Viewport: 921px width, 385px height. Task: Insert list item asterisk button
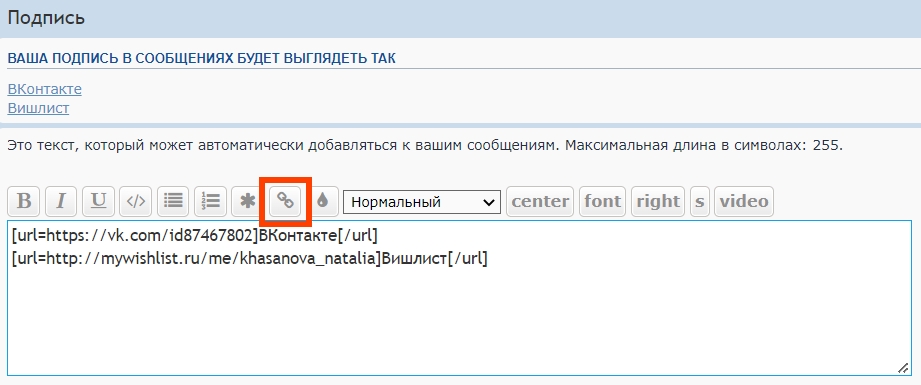tap(247, 202)
